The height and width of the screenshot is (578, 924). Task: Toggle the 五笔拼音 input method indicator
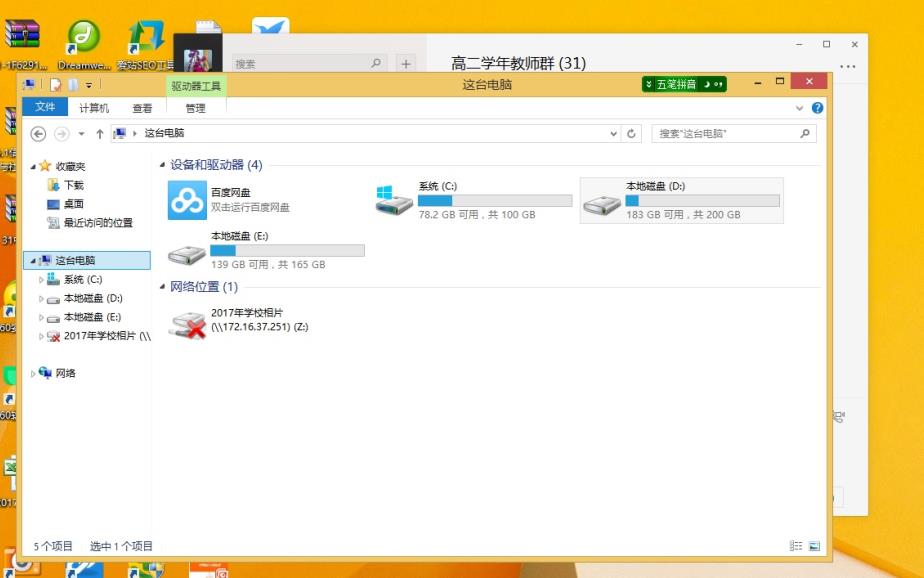pyautogui.click(x=684, y=85)
